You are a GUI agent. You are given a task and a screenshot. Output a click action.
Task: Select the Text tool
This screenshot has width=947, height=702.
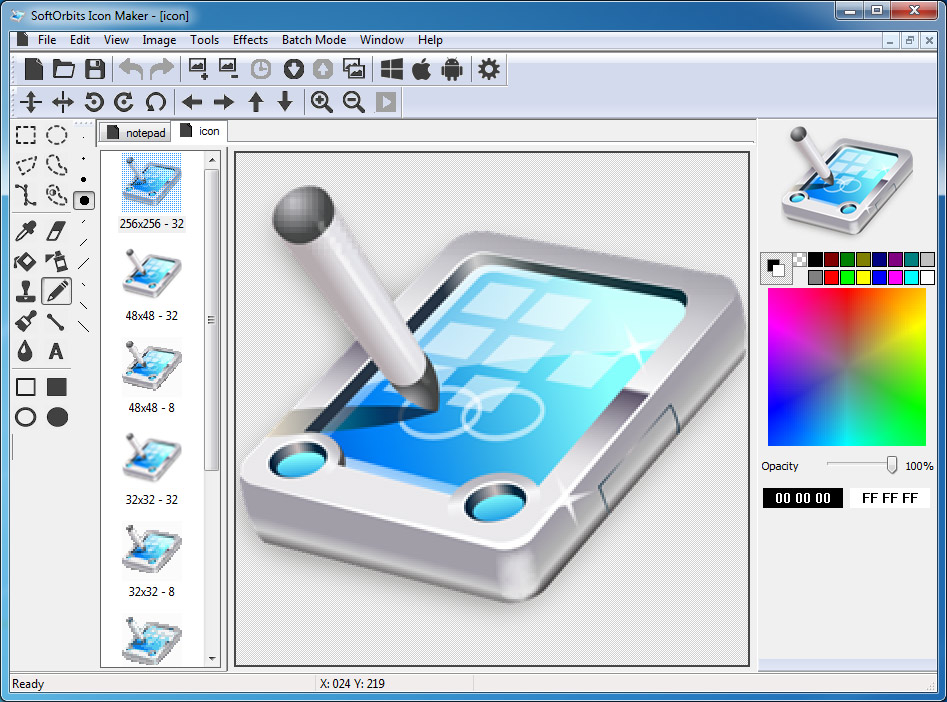(x=56, y=352)
